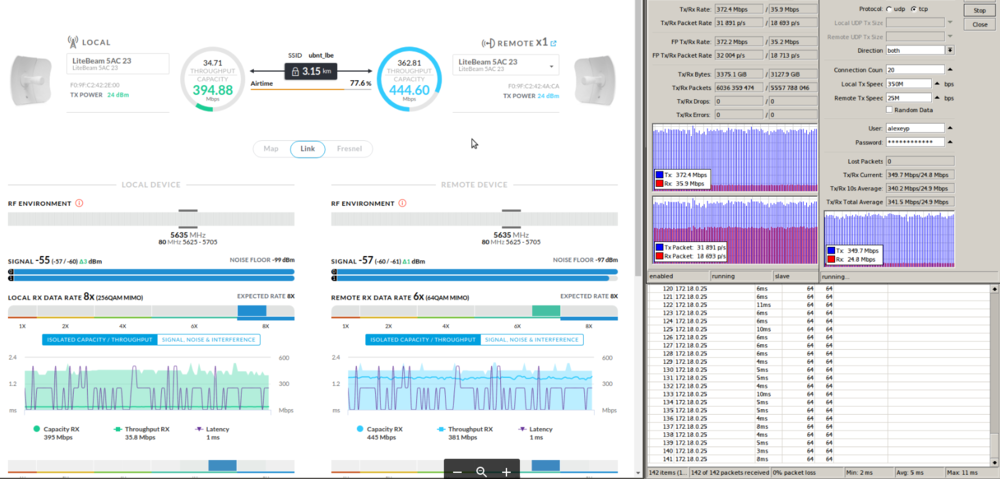1000x479 pixels.
Task: Switch to the Fresnel tab
Action: click(x=350, y=149)
